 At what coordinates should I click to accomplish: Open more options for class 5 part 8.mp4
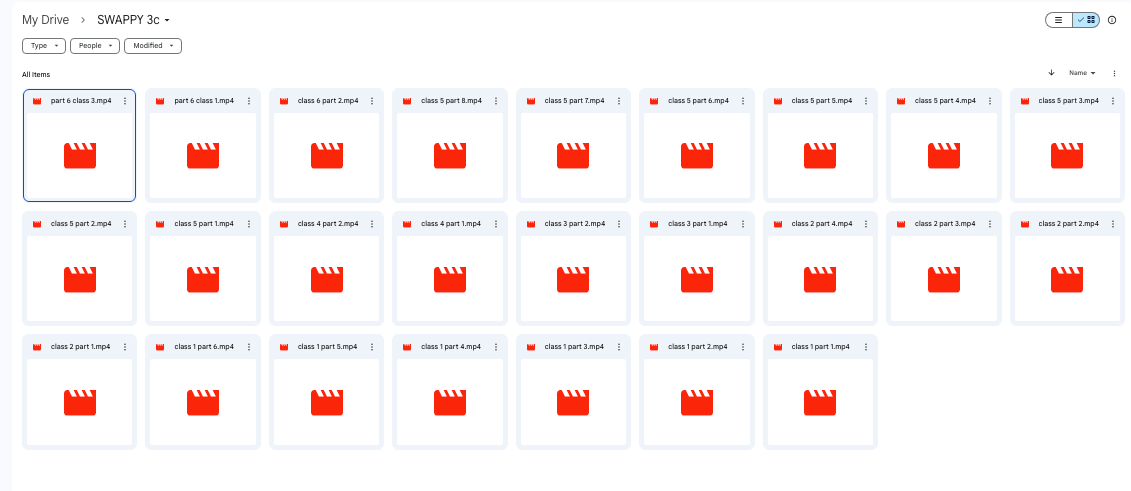(x=495, y=101)
